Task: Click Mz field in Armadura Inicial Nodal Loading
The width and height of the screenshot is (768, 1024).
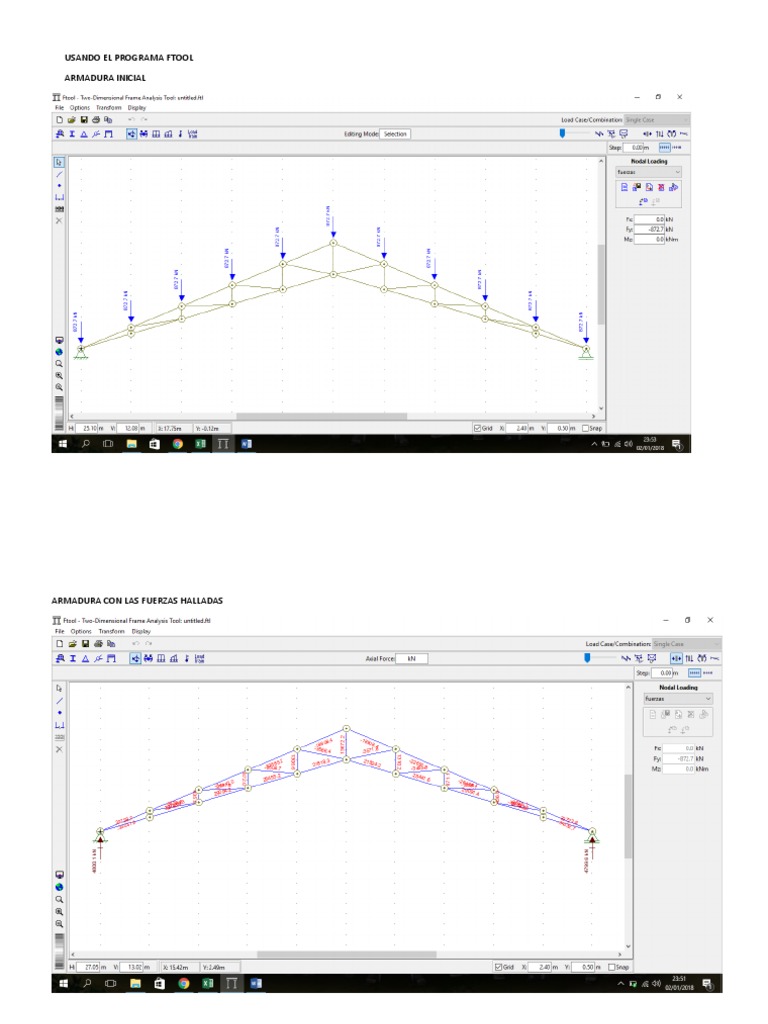Action: [649, 240]
